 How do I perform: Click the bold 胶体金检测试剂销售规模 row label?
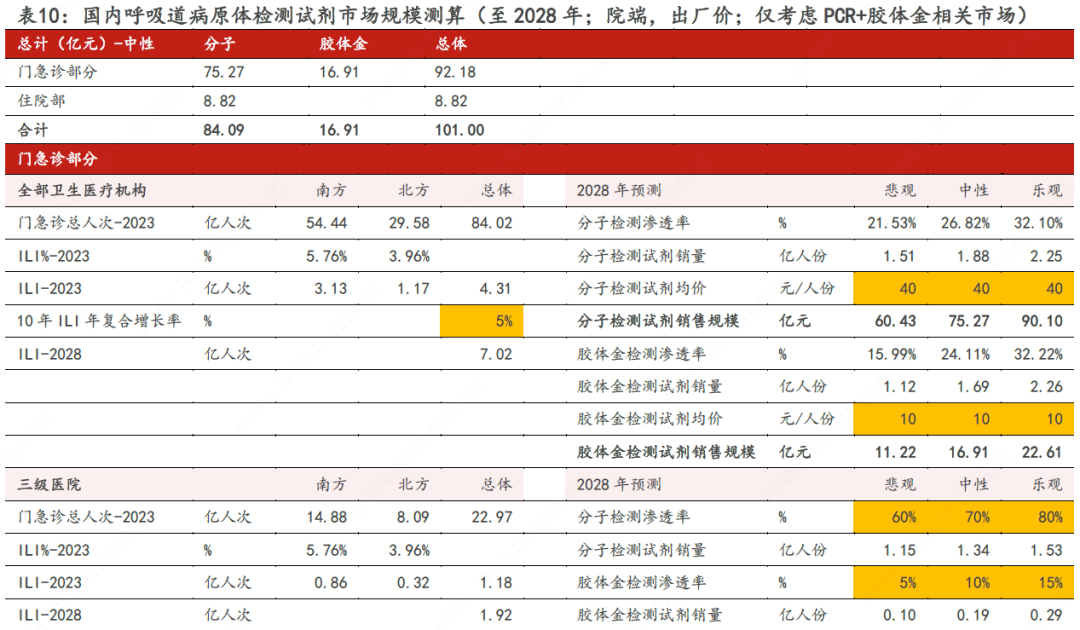(x=666, y=452)
